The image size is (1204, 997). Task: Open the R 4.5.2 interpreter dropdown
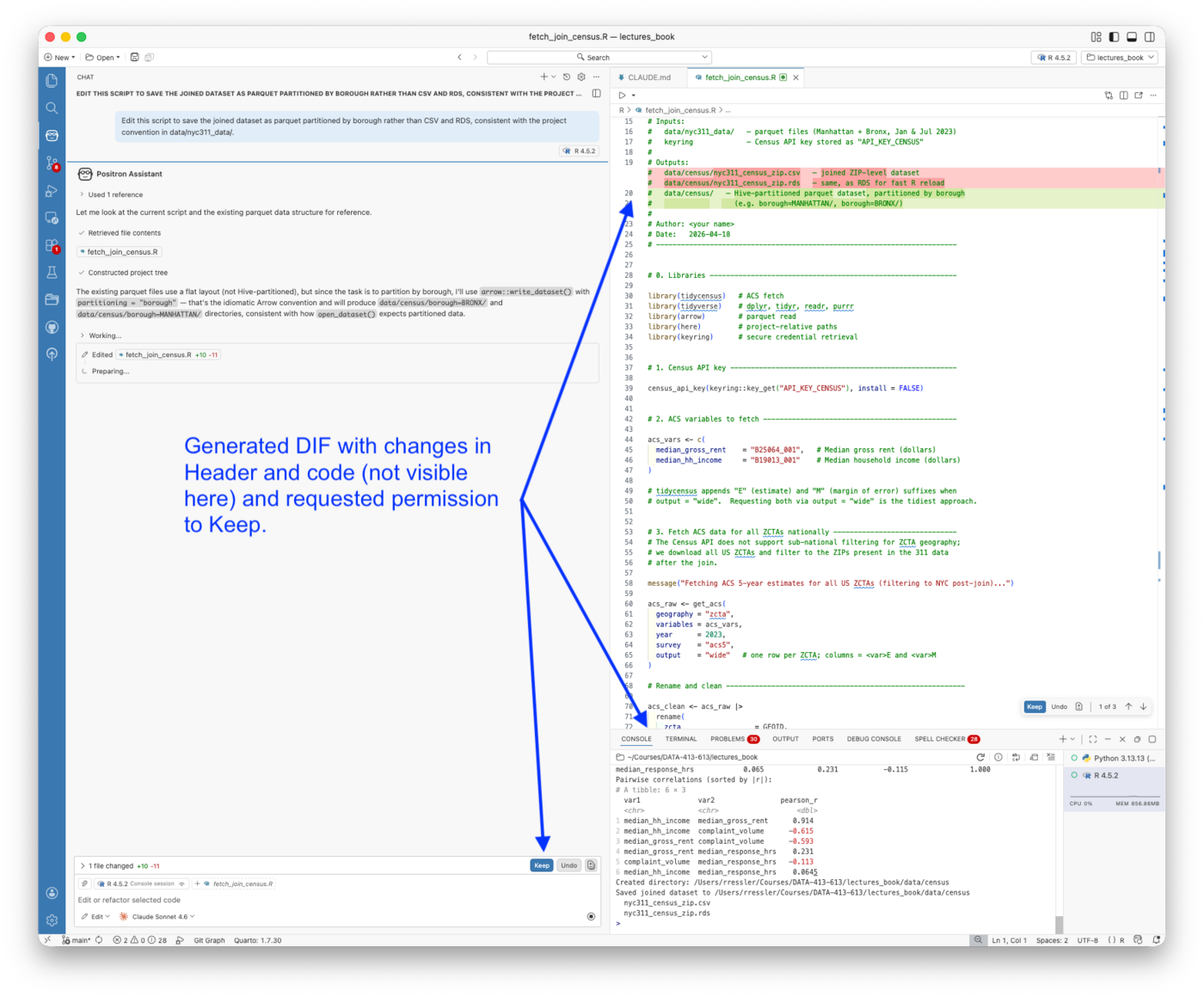1055,57
